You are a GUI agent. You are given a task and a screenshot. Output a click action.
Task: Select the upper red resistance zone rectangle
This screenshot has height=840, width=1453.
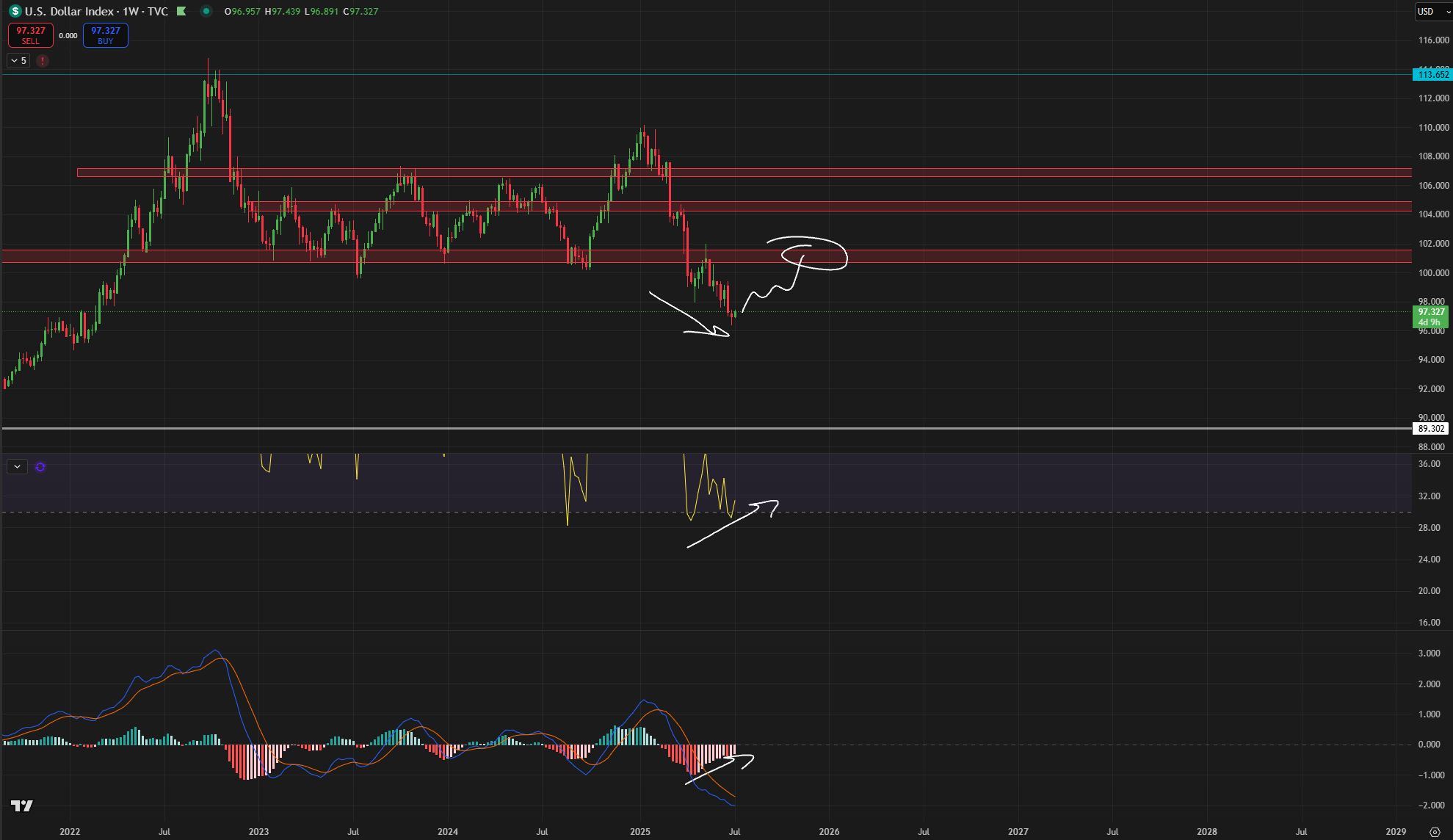coord(954,173)
